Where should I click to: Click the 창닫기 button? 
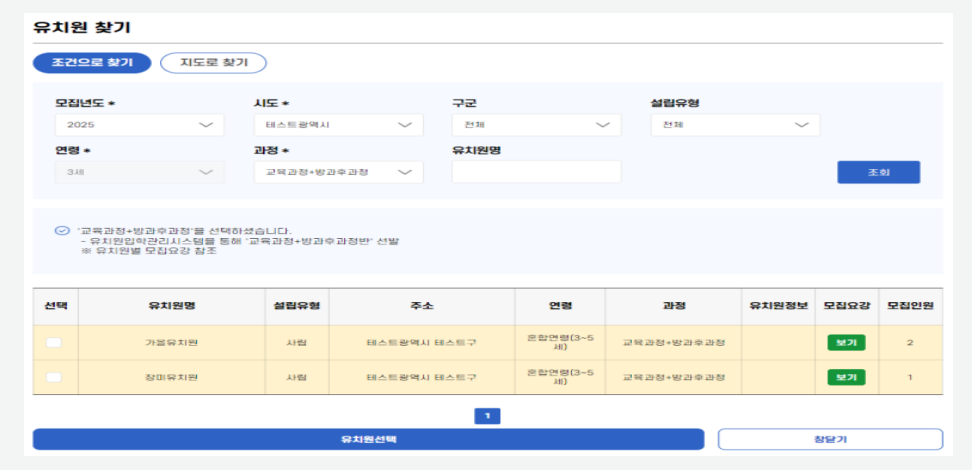click(x=830, y=439)
